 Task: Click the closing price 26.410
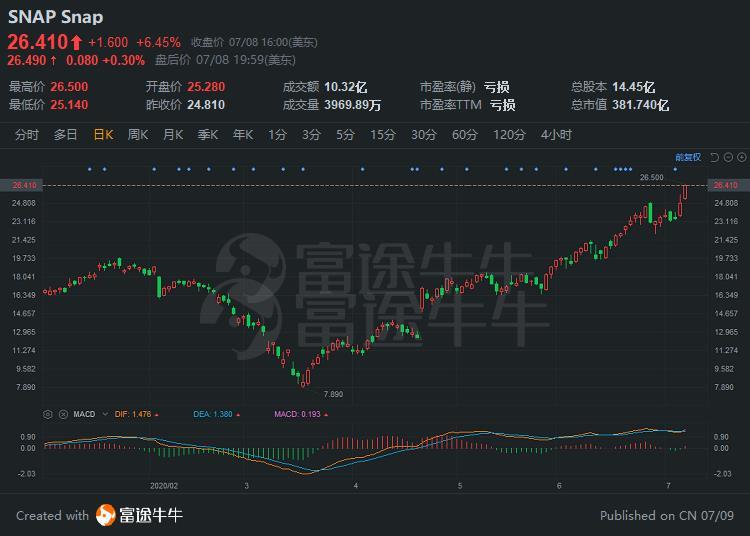point(38,42)
